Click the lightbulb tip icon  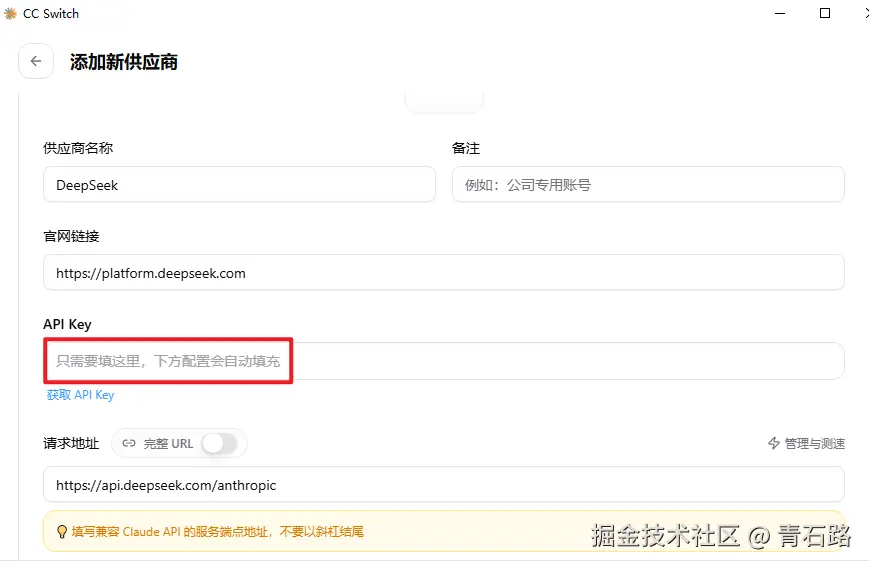pyautogui.click(x=62, y=532)
